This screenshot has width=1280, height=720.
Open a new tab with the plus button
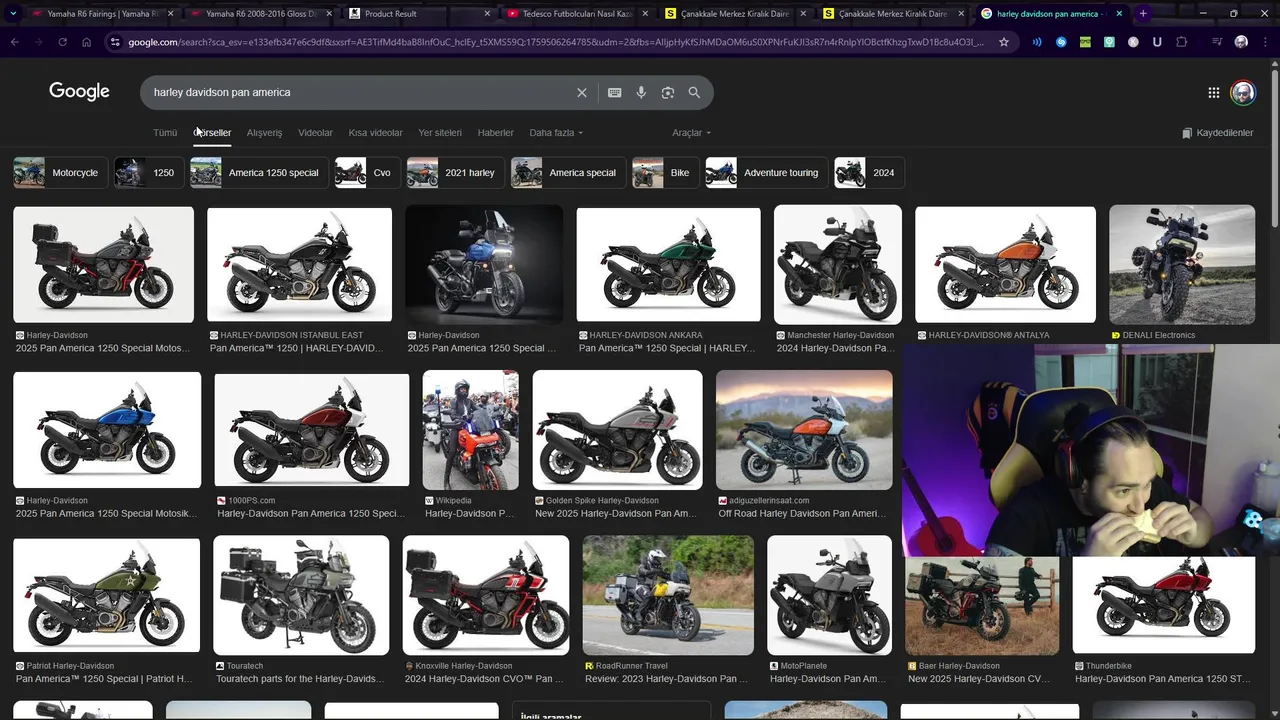(1143, 14)
